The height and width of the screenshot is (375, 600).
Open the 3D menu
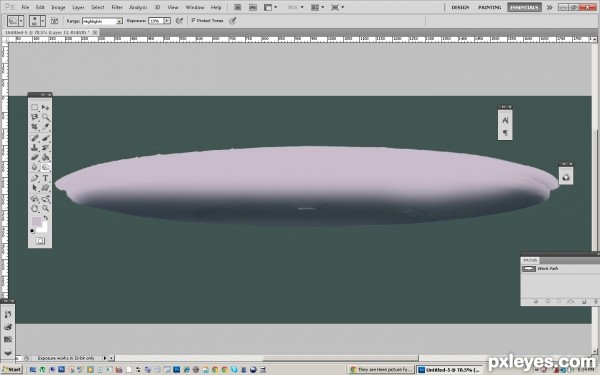tap(157, 7)
